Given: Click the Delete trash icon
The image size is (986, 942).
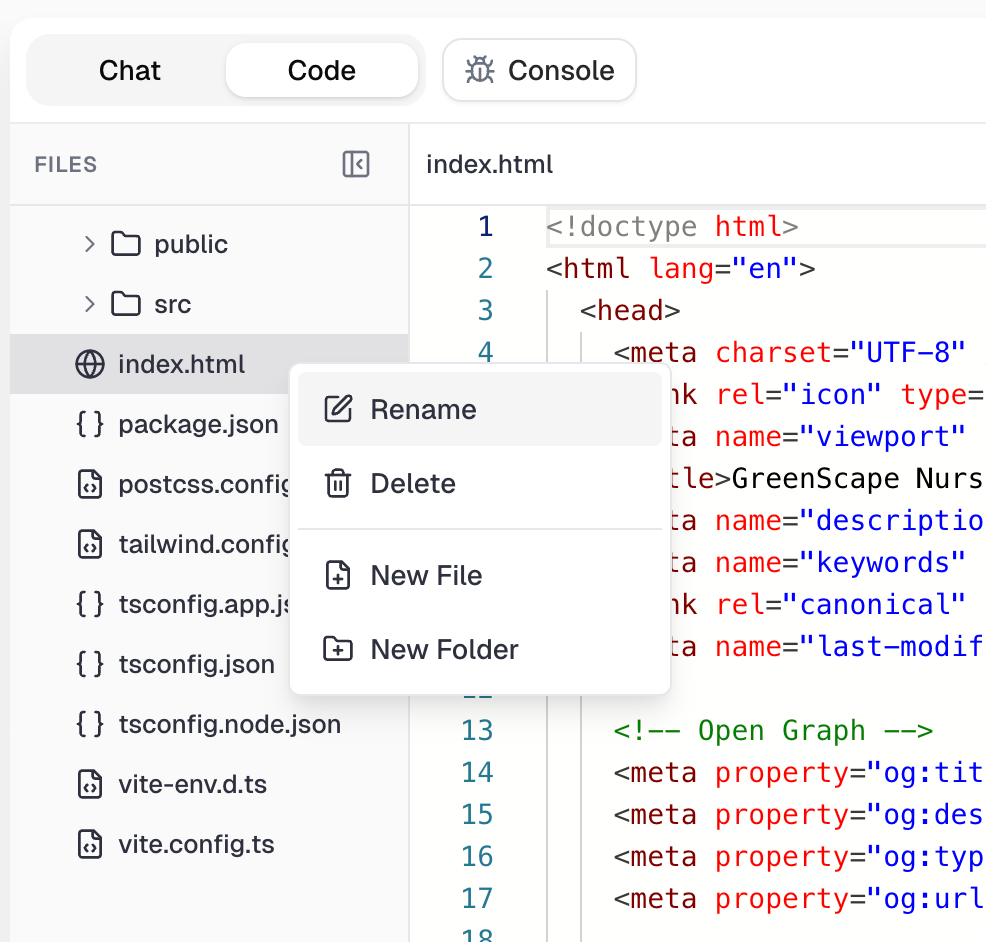Looking at the screenshot, I should coord(338,484).
